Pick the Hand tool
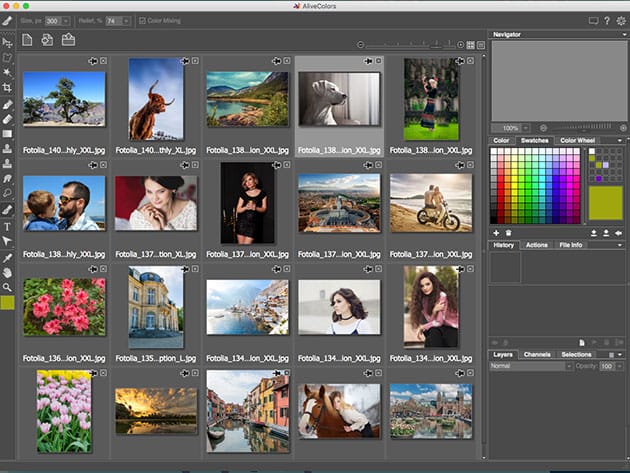This screenshot has width=630, height=473. pyautogui.click(x=8, y=271)
